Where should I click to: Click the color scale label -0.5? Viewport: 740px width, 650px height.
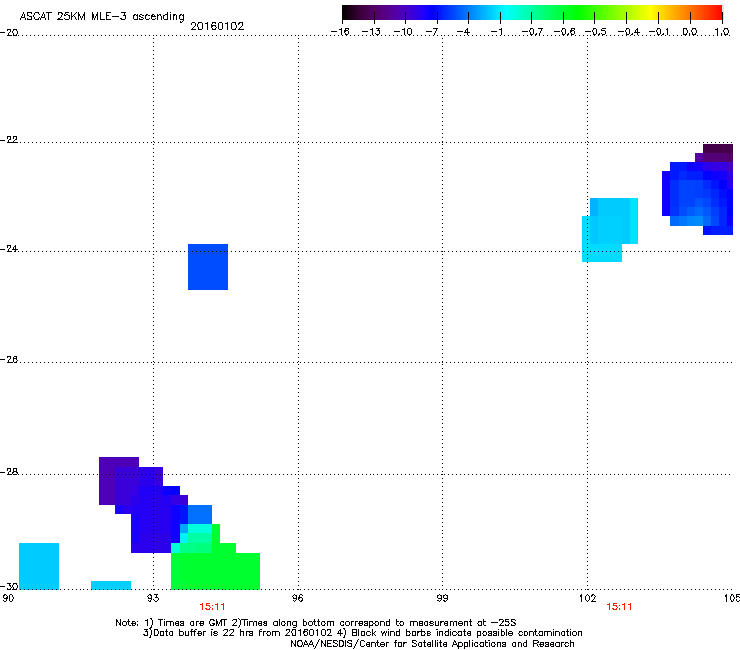[x=596, y=32]
